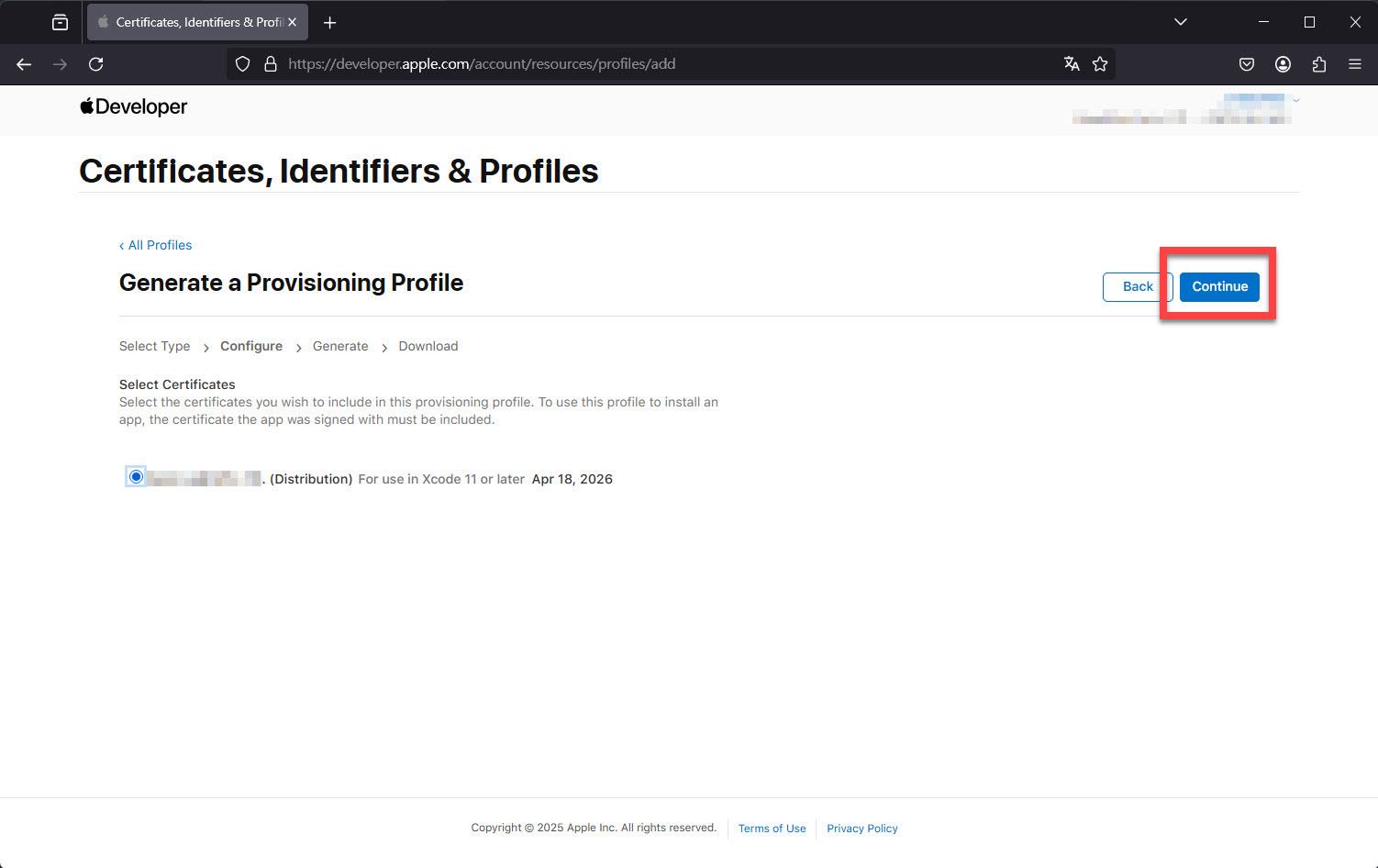1378x868 pixels.
Task: Go back to the previous page
Action: 24,64
